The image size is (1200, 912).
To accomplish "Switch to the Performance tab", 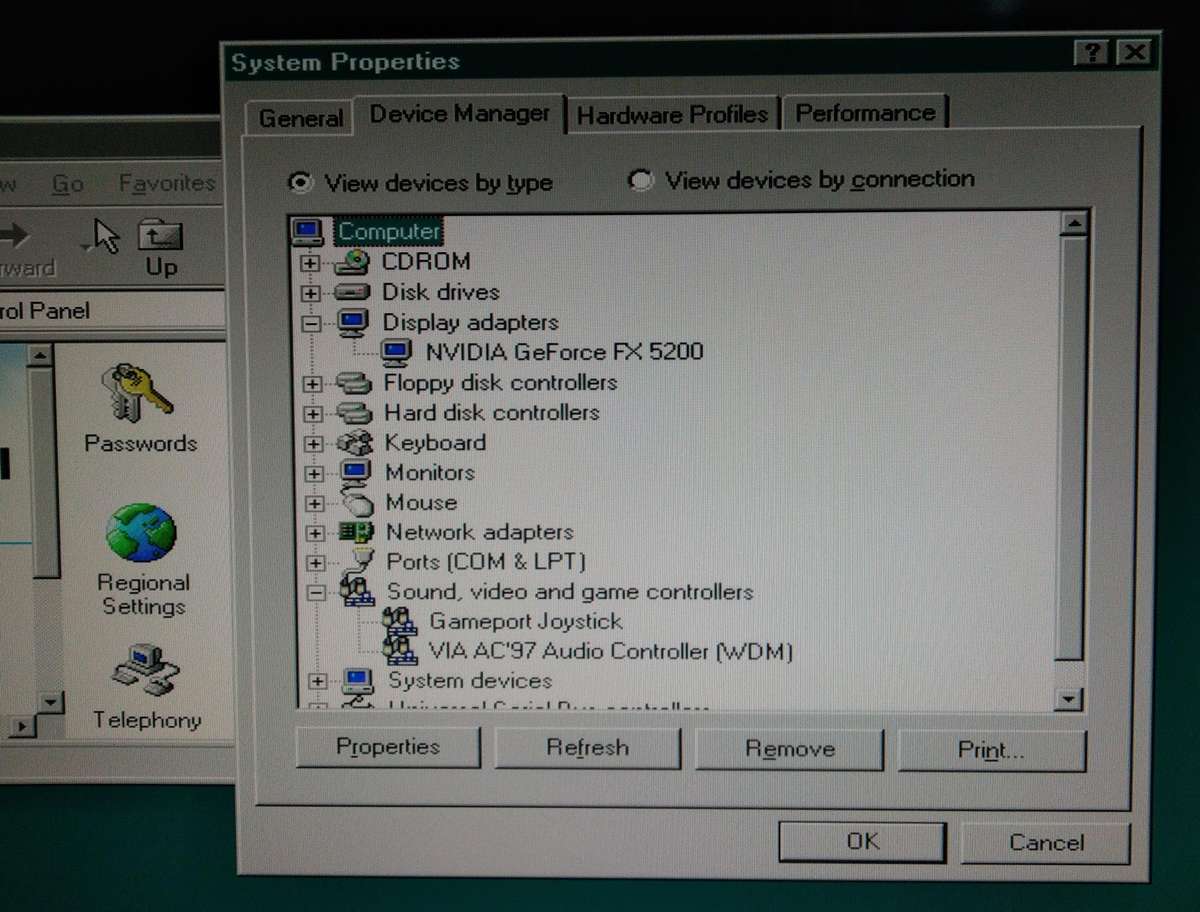I will (864, 113).
